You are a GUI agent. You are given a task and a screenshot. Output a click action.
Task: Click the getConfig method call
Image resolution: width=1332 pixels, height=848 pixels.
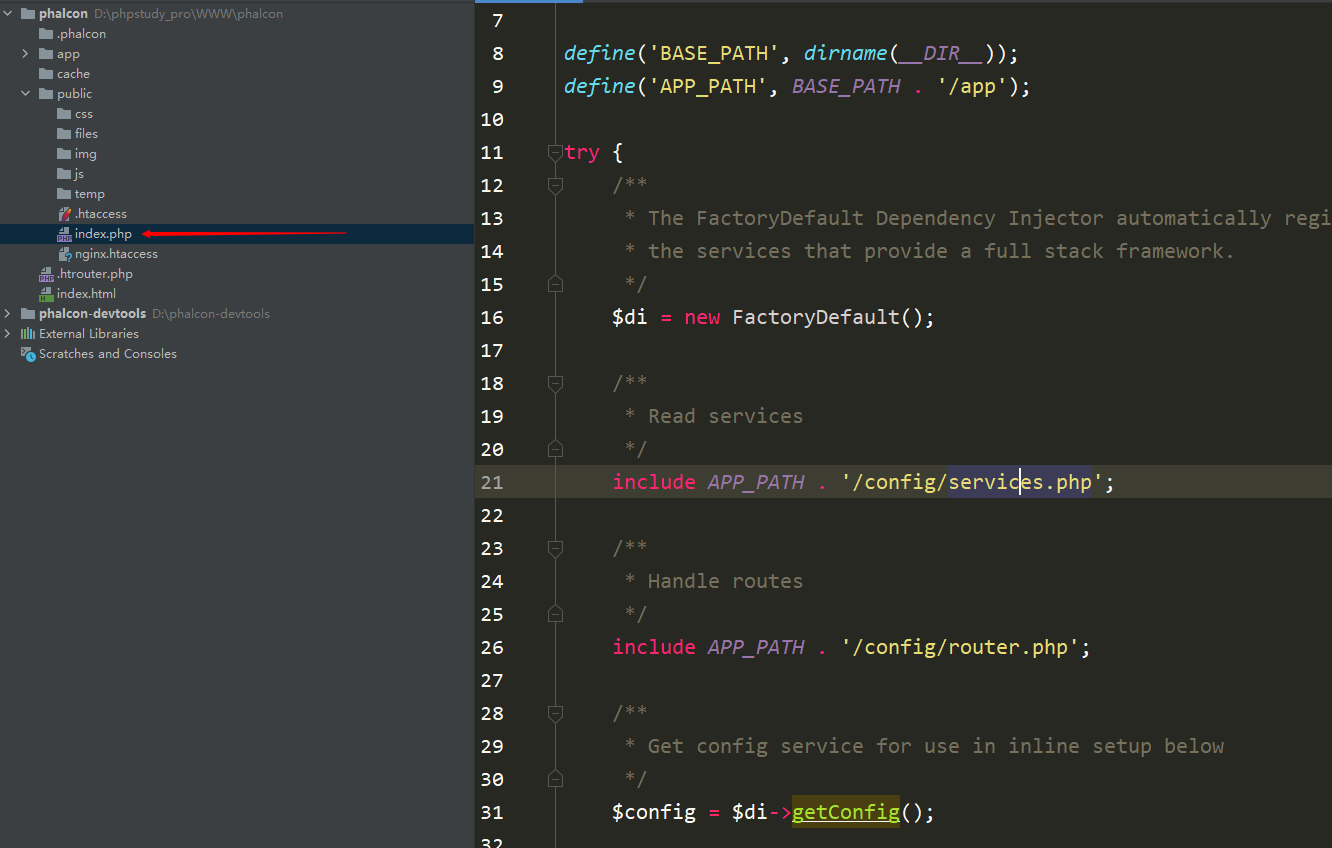(846, 812)
